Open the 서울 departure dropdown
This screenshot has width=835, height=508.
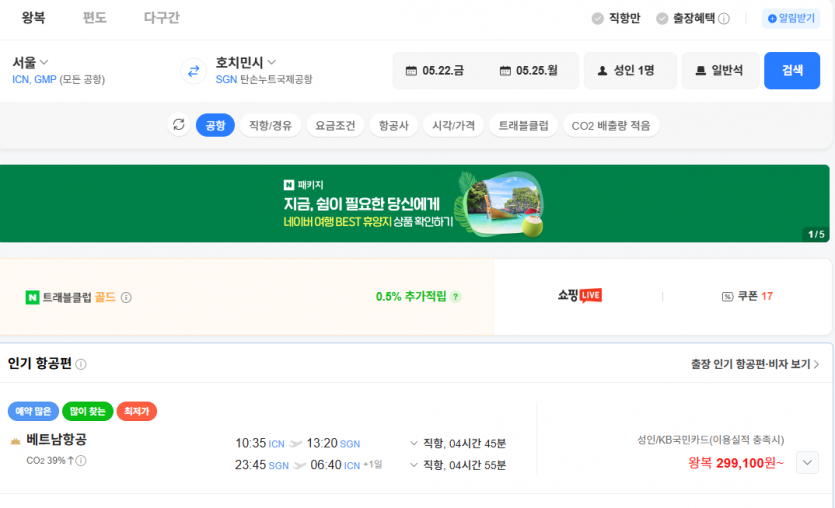tap(31, 62)
